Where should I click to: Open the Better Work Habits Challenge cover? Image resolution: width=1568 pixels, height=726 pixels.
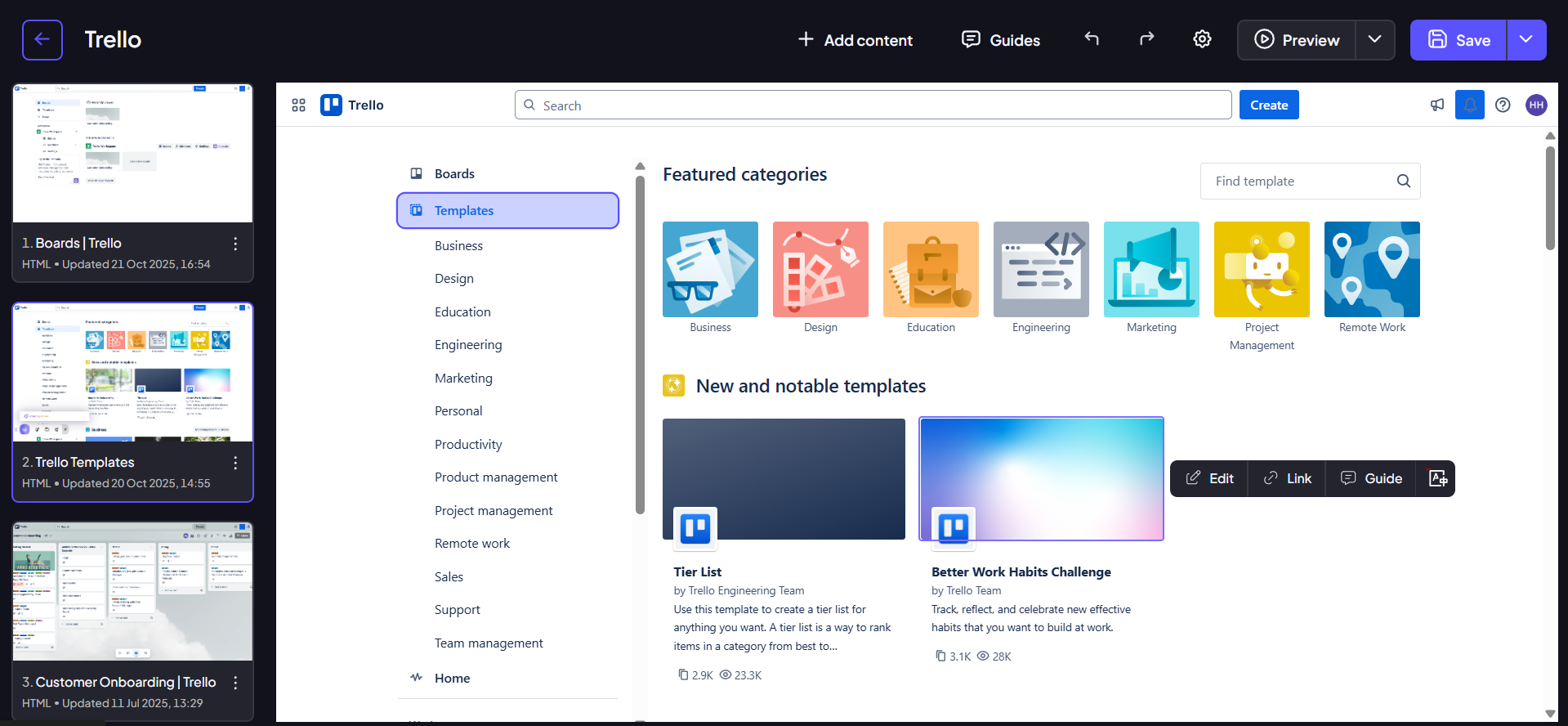point(1041,479)
